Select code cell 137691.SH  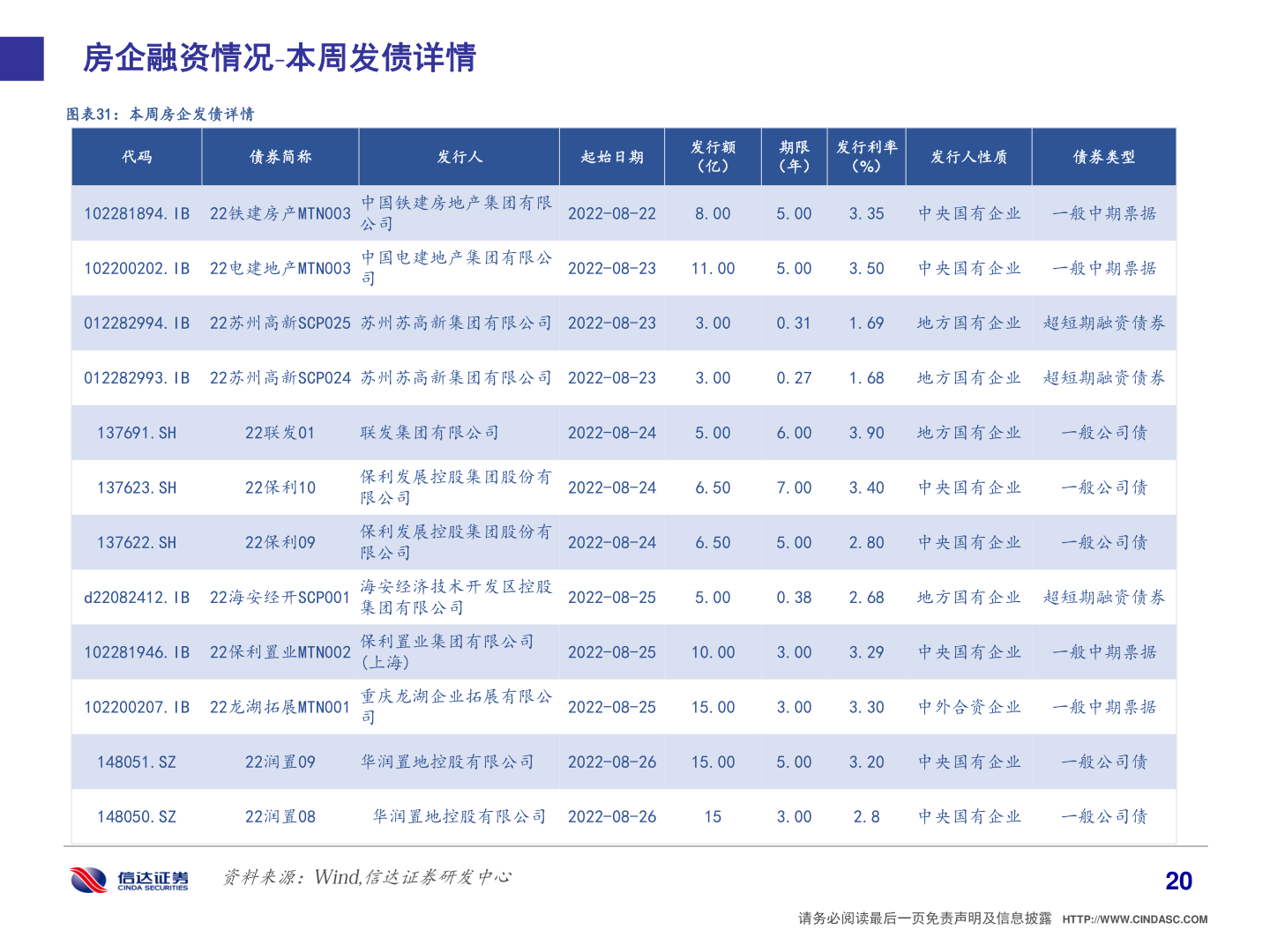pyautogui.click(x=137, y=433)
